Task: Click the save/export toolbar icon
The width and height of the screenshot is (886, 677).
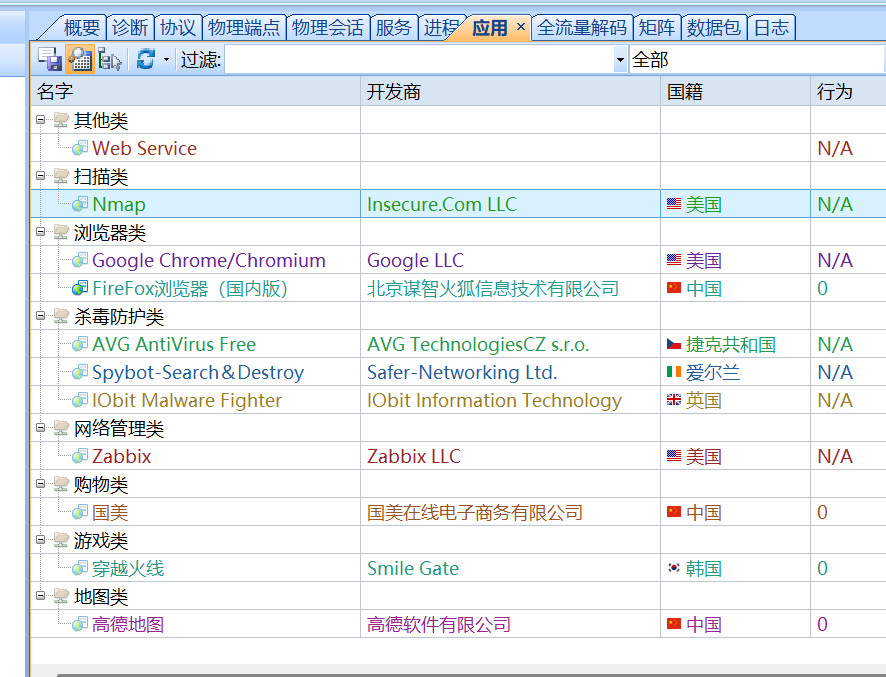Action: [x=50, y=59]
